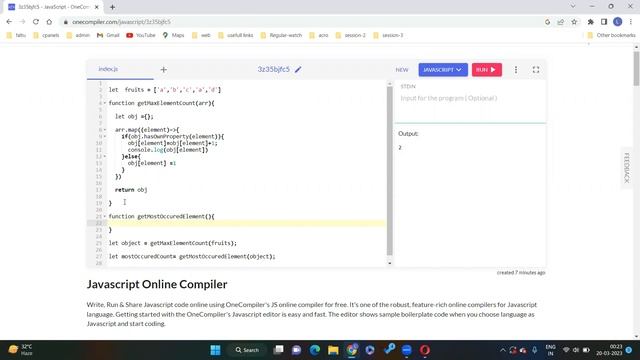The height and width of the screenshot is (360, 640).
Task: Collapse the else block fold arrow
Action: [105, 156]
